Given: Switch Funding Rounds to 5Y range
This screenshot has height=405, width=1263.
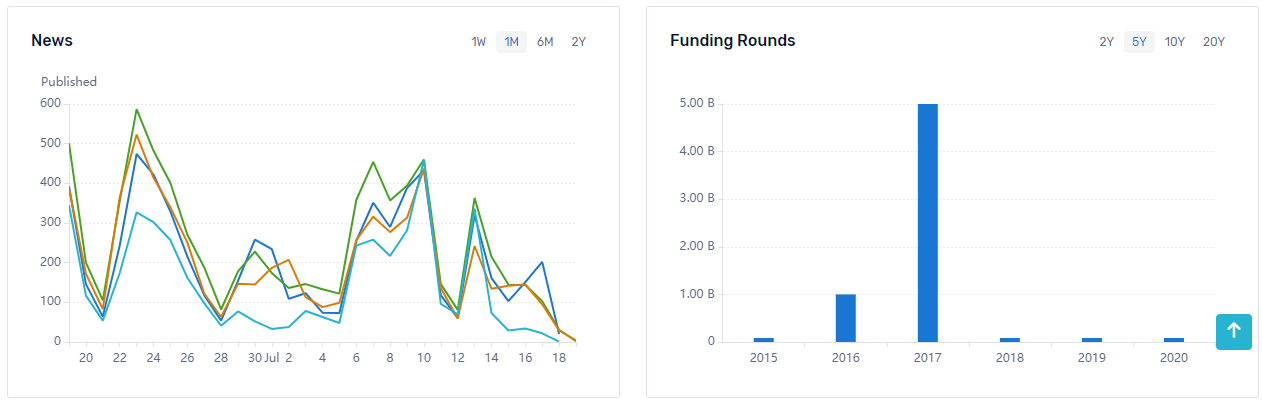Looking at the screenshot, I should coord(1139,42).
